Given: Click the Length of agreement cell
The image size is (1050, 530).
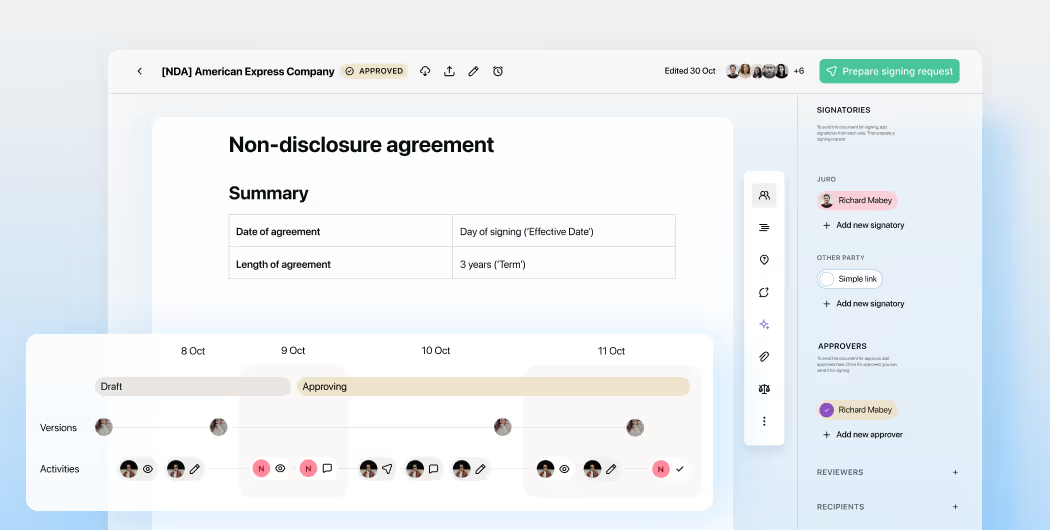Looking at the screenshot, I should pyautogui.click(x=341, y=263).
